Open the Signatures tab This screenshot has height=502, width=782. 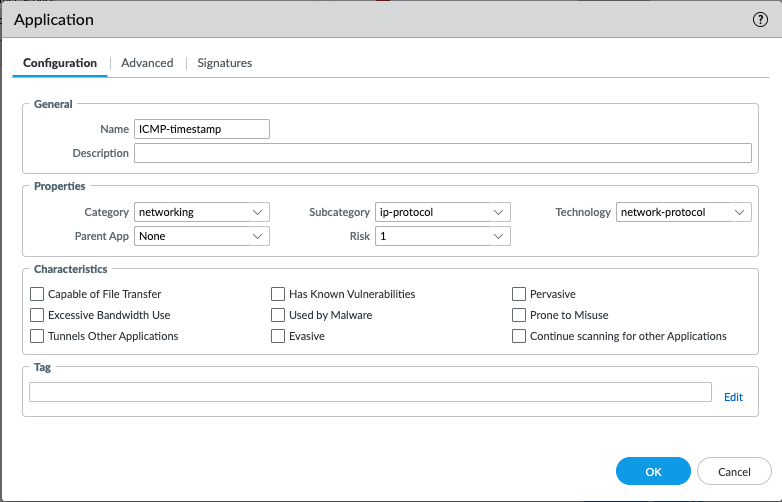224,63
